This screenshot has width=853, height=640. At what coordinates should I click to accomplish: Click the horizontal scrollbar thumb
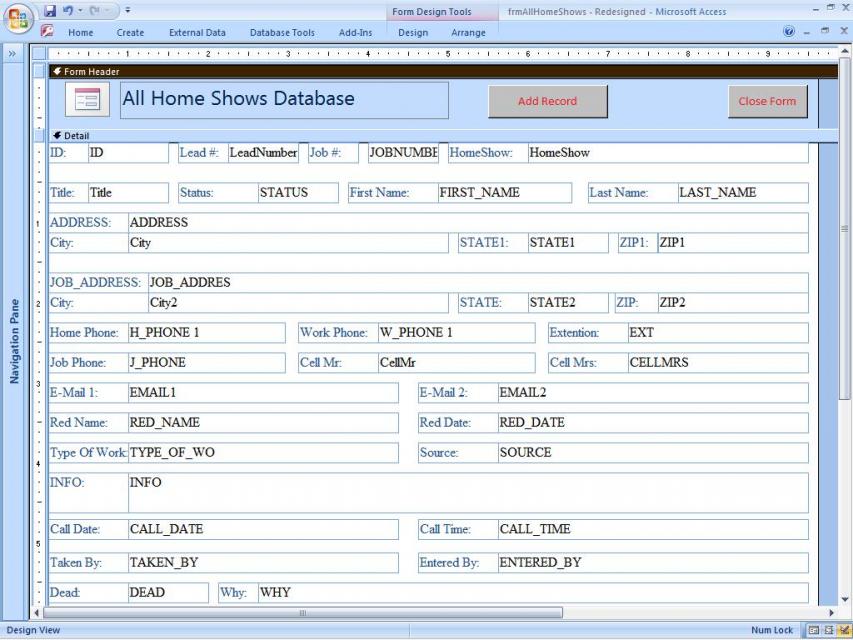pyautogui.click(x=303, y=612)
